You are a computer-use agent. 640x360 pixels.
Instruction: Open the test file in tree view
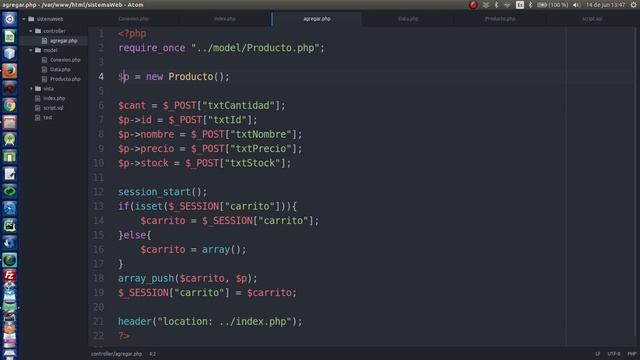pos(48,118)
